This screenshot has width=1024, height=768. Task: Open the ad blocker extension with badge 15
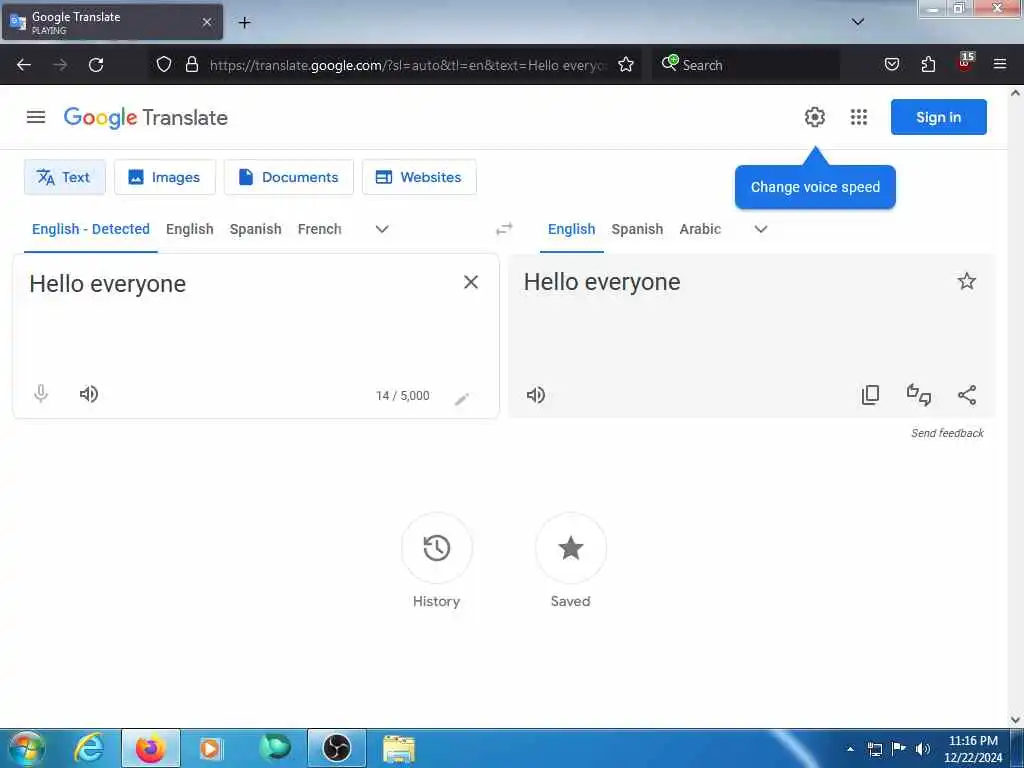[x=965, y=63]
